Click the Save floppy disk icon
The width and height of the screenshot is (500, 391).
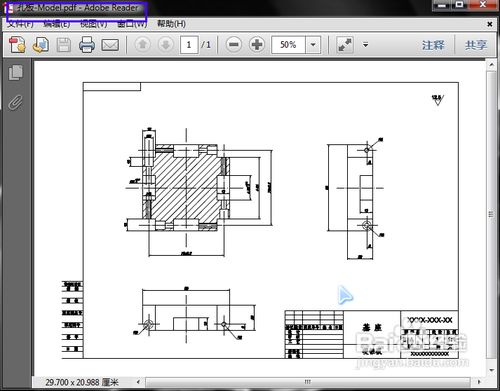pos(64,45)
